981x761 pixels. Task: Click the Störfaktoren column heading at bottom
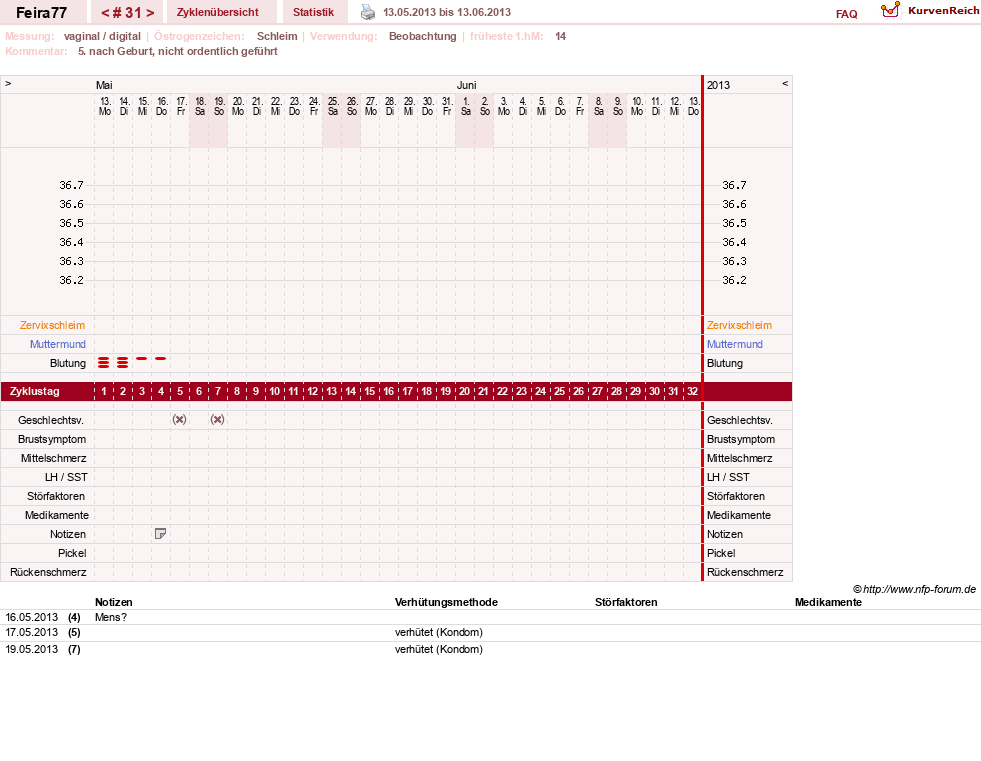point(626,602)
